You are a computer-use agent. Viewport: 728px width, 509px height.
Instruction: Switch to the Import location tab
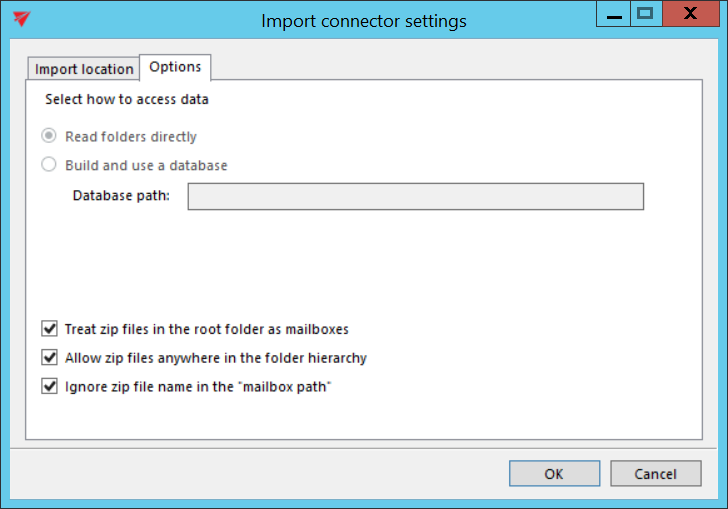click(84, 69)
